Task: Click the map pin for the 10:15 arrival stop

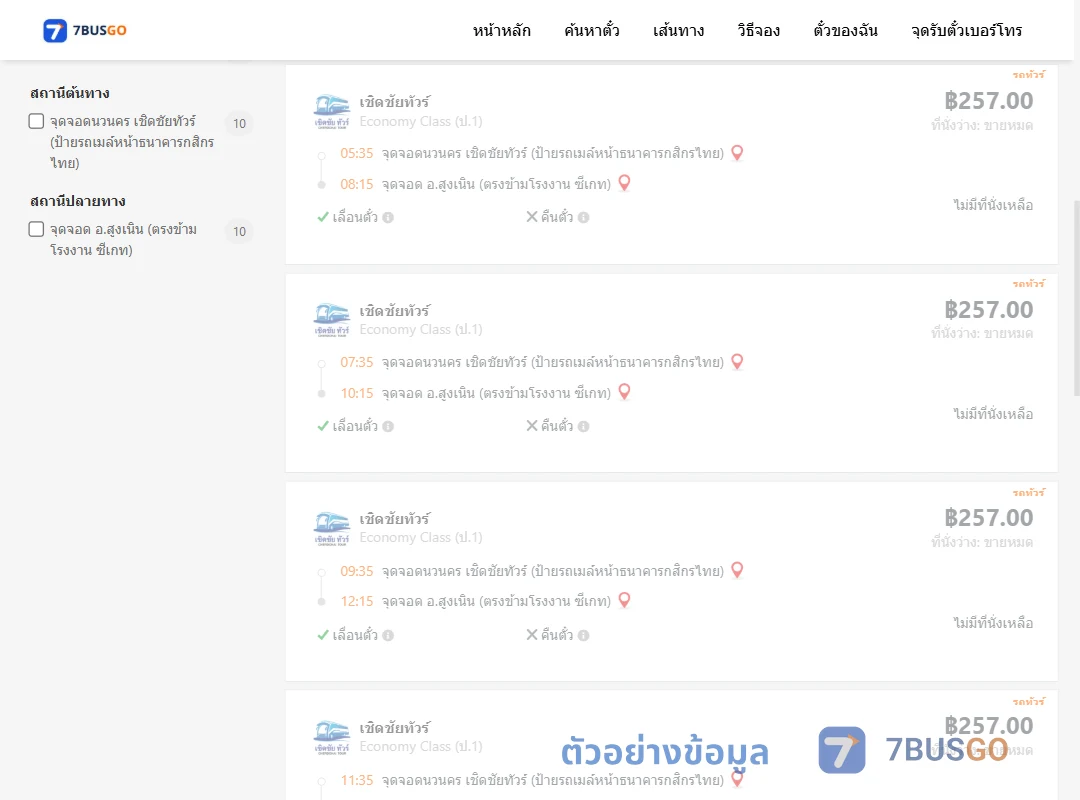Action: click(x=624, y=392)
